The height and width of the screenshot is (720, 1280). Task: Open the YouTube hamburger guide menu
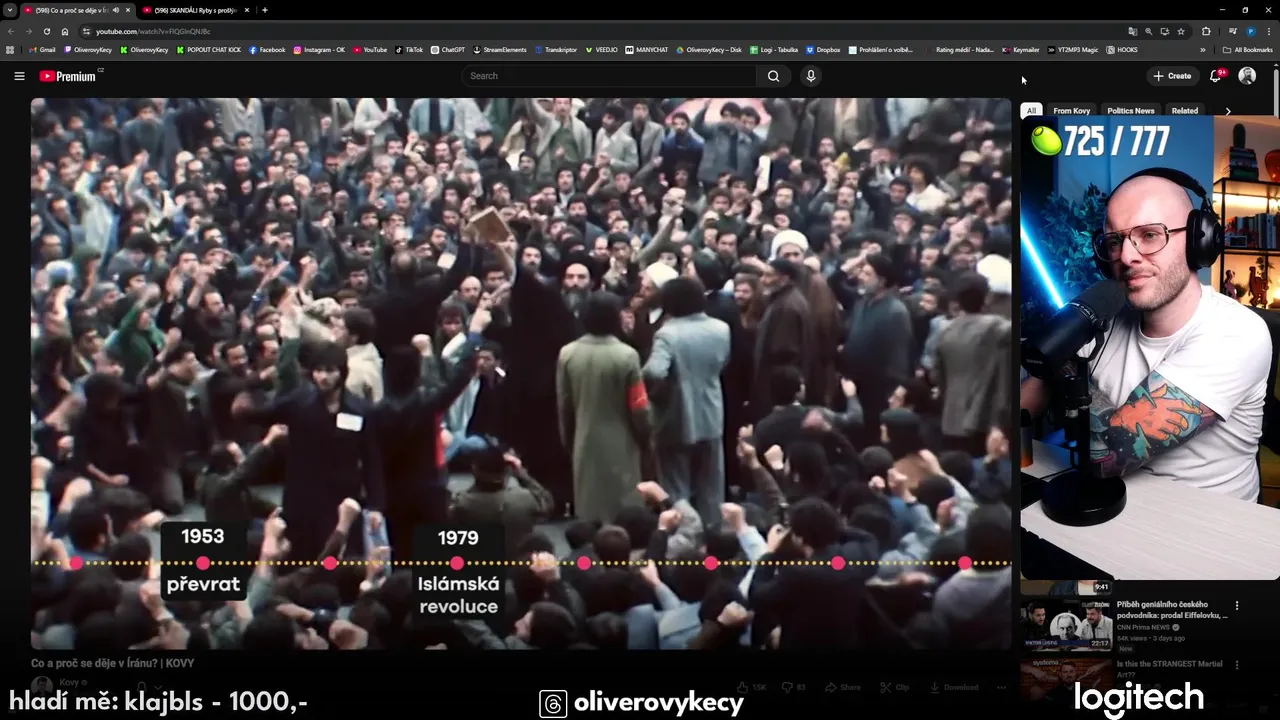(x=19, y=76)
